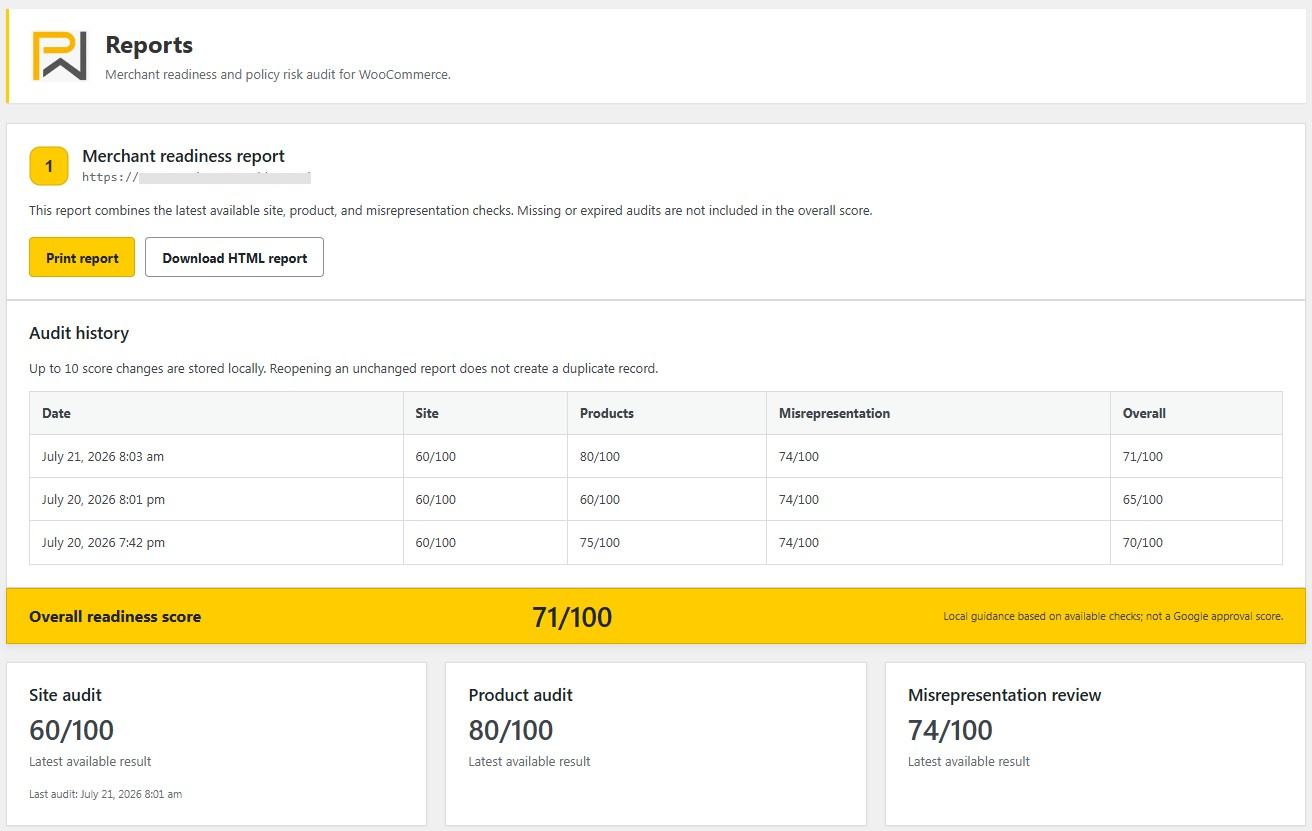The height and width of the screenshot is (831, 1312).
Task: Click the Products column header
Action: pos(666,413)
